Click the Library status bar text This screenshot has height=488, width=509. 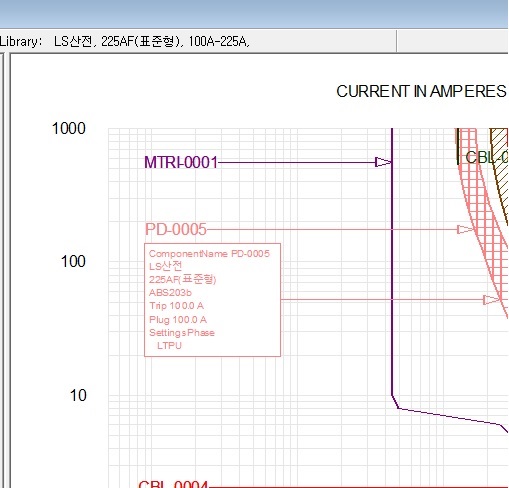(124, 42)
